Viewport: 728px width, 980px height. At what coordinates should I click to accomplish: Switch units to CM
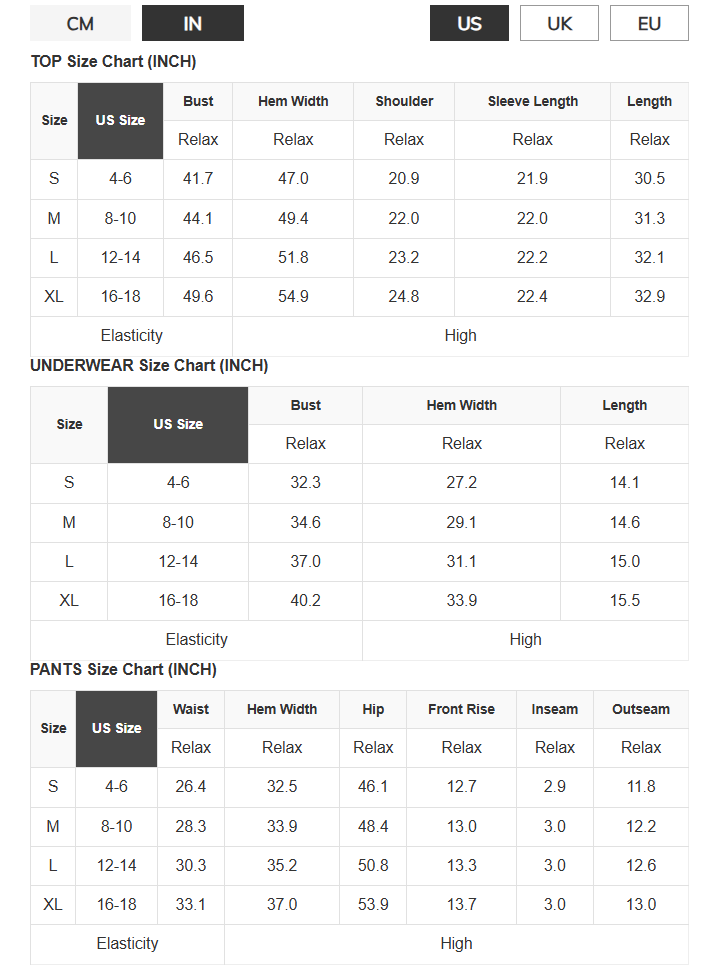(81, 24)
